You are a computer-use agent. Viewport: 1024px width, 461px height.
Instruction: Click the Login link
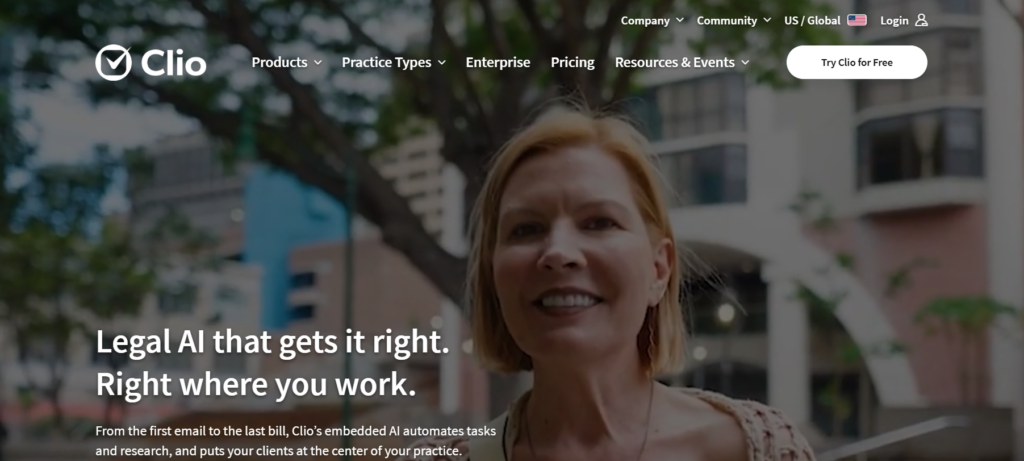click(894, 21)
